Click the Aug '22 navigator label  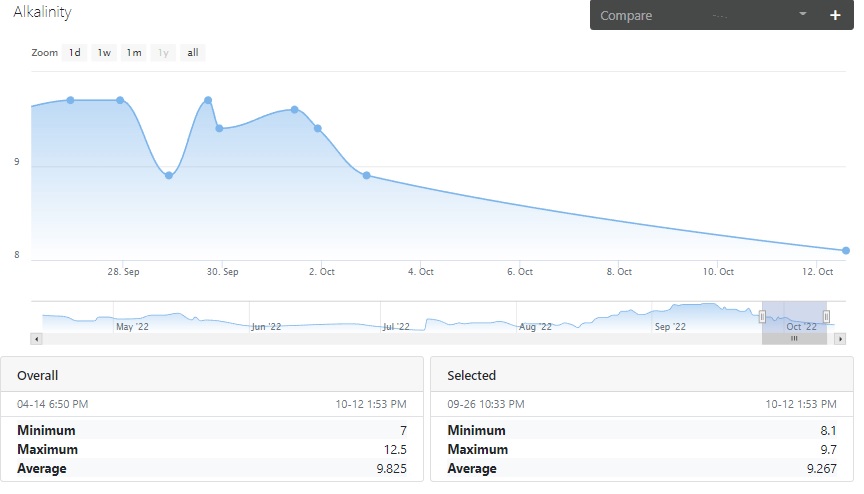535,327
